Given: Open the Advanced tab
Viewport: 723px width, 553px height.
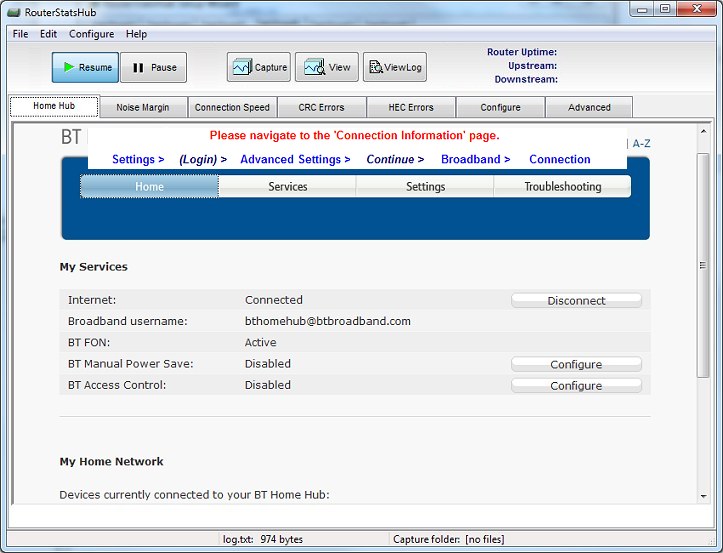Looking at the screenshot, I should pos(589,108).
